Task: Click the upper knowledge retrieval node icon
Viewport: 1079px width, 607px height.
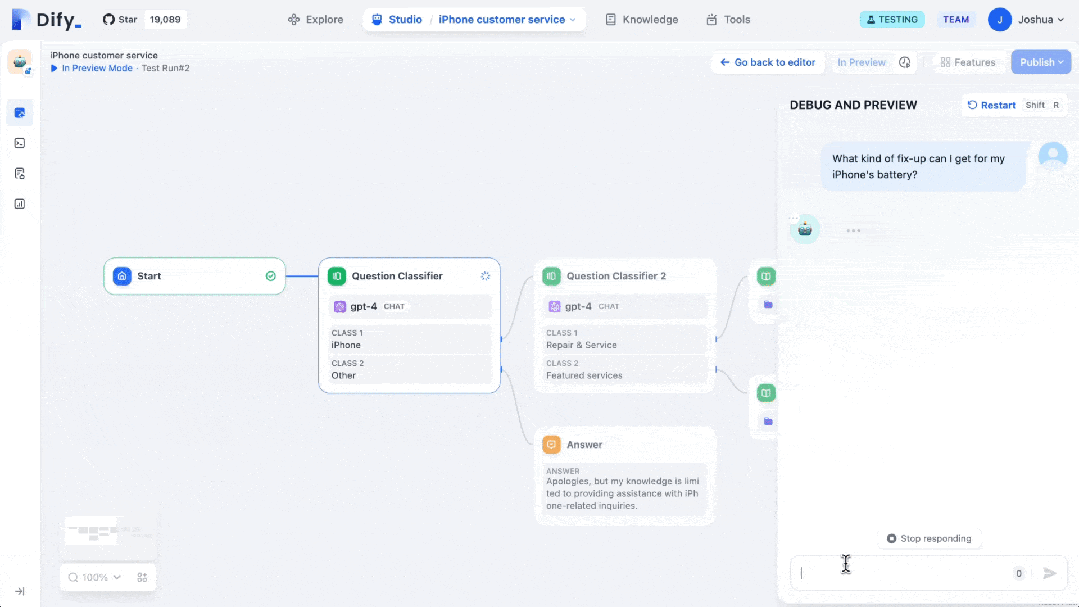Action: (x=766, y=276)
